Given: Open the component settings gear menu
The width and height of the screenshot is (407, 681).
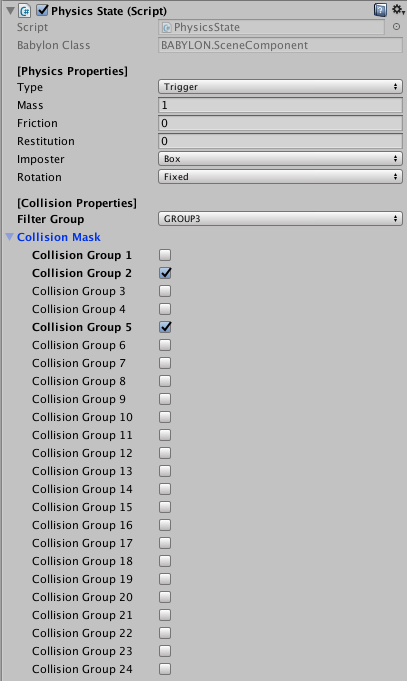Looking at the screenshot, I should [397, 10].
